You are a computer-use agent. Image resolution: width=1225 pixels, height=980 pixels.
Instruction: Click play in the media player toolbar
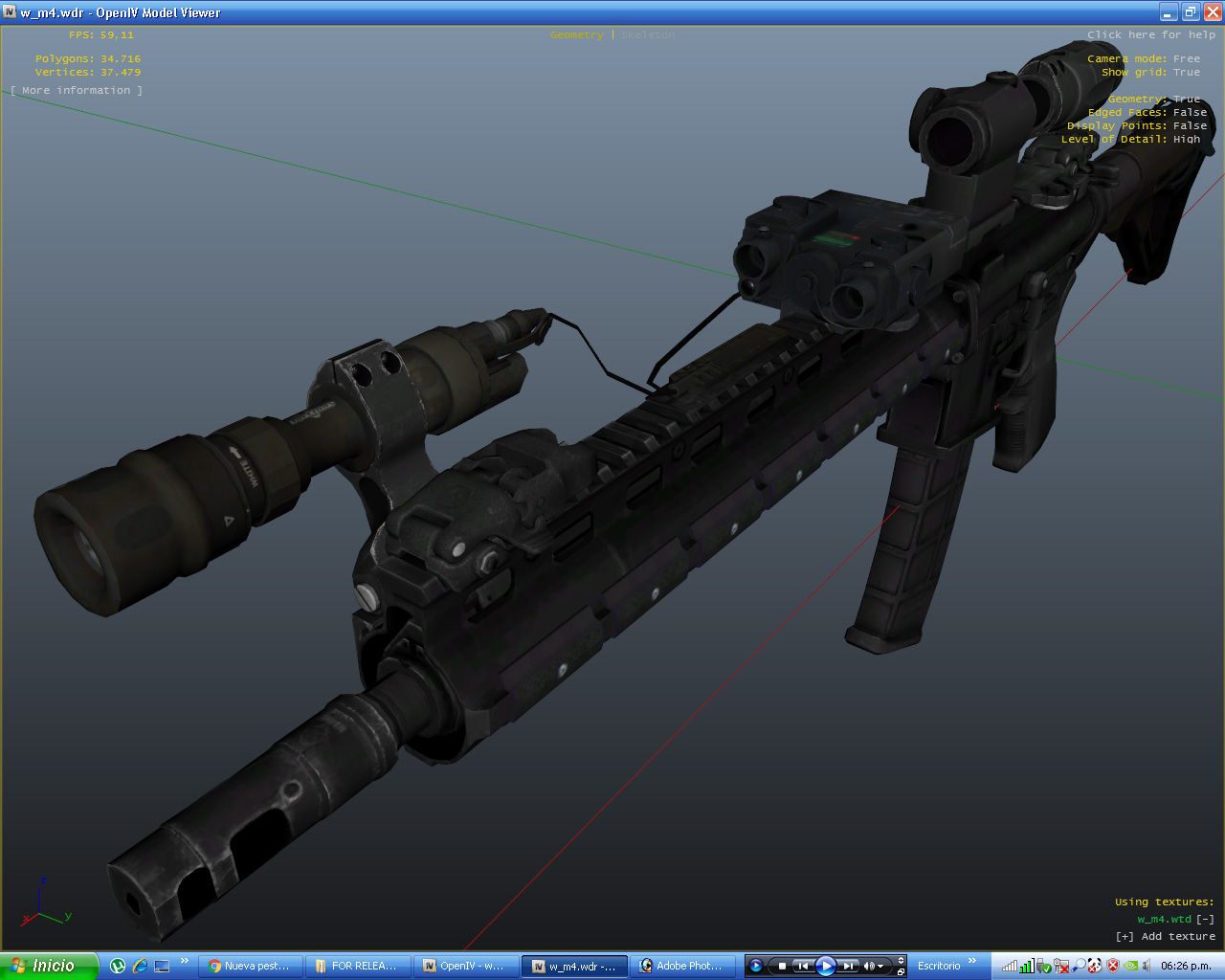click(826, 966)
